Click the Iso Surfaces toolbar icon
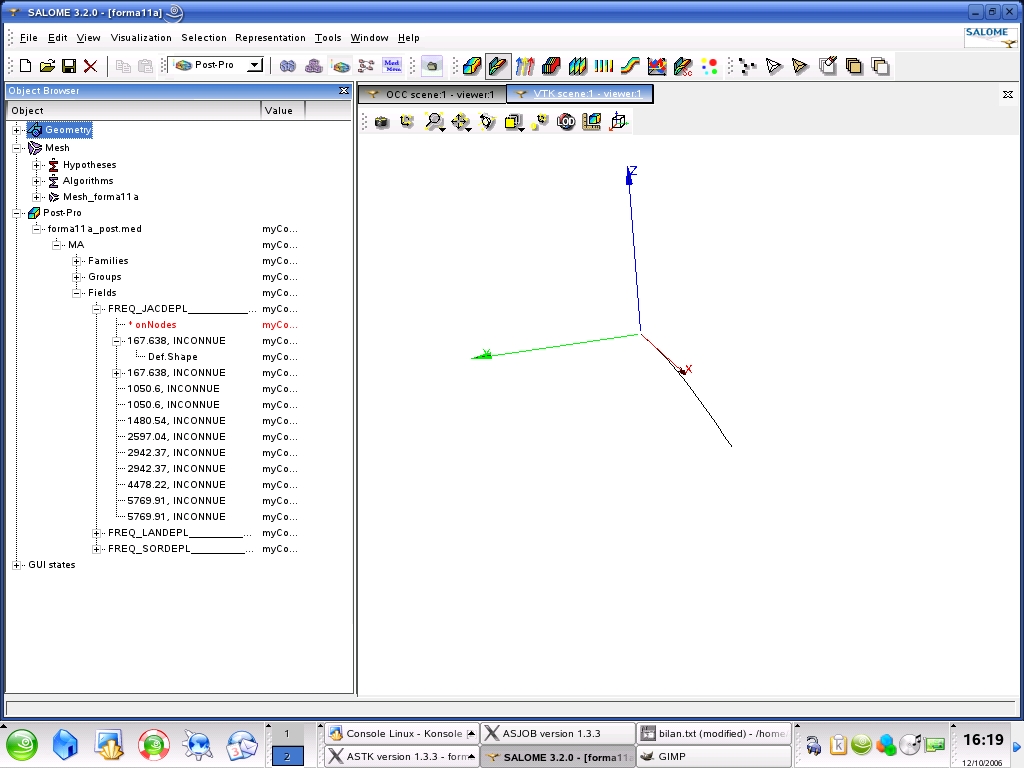The image size is (1024, 768). click(x=551, y=66)
